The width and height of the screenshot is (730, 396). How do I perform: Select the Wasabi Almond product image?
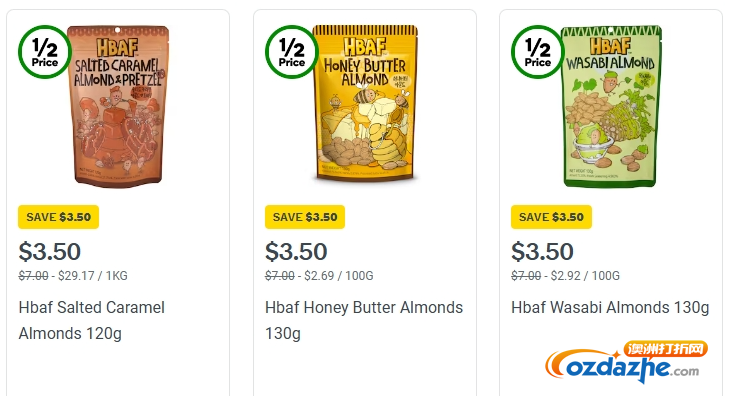(x=611, y=107)
